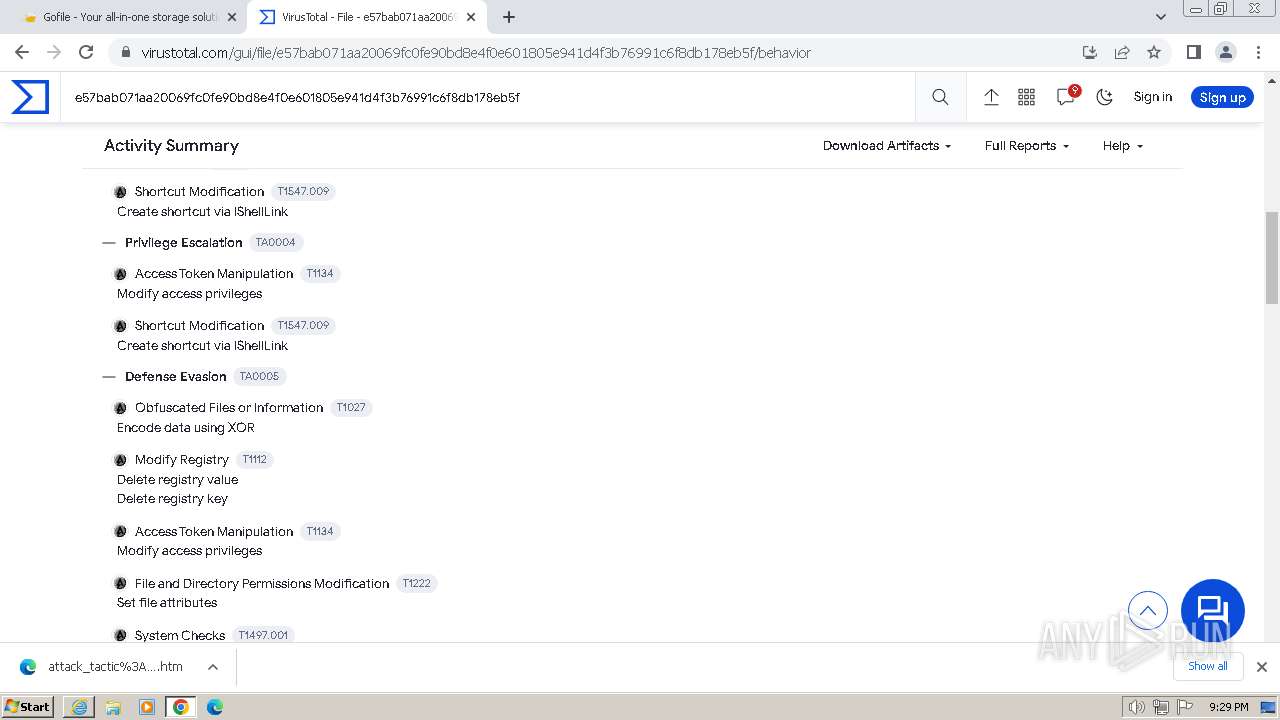Open the Help dropdown
The width and height of the screenshot is (1280, 720).
pyautogui.click(x=1122, y=146)
